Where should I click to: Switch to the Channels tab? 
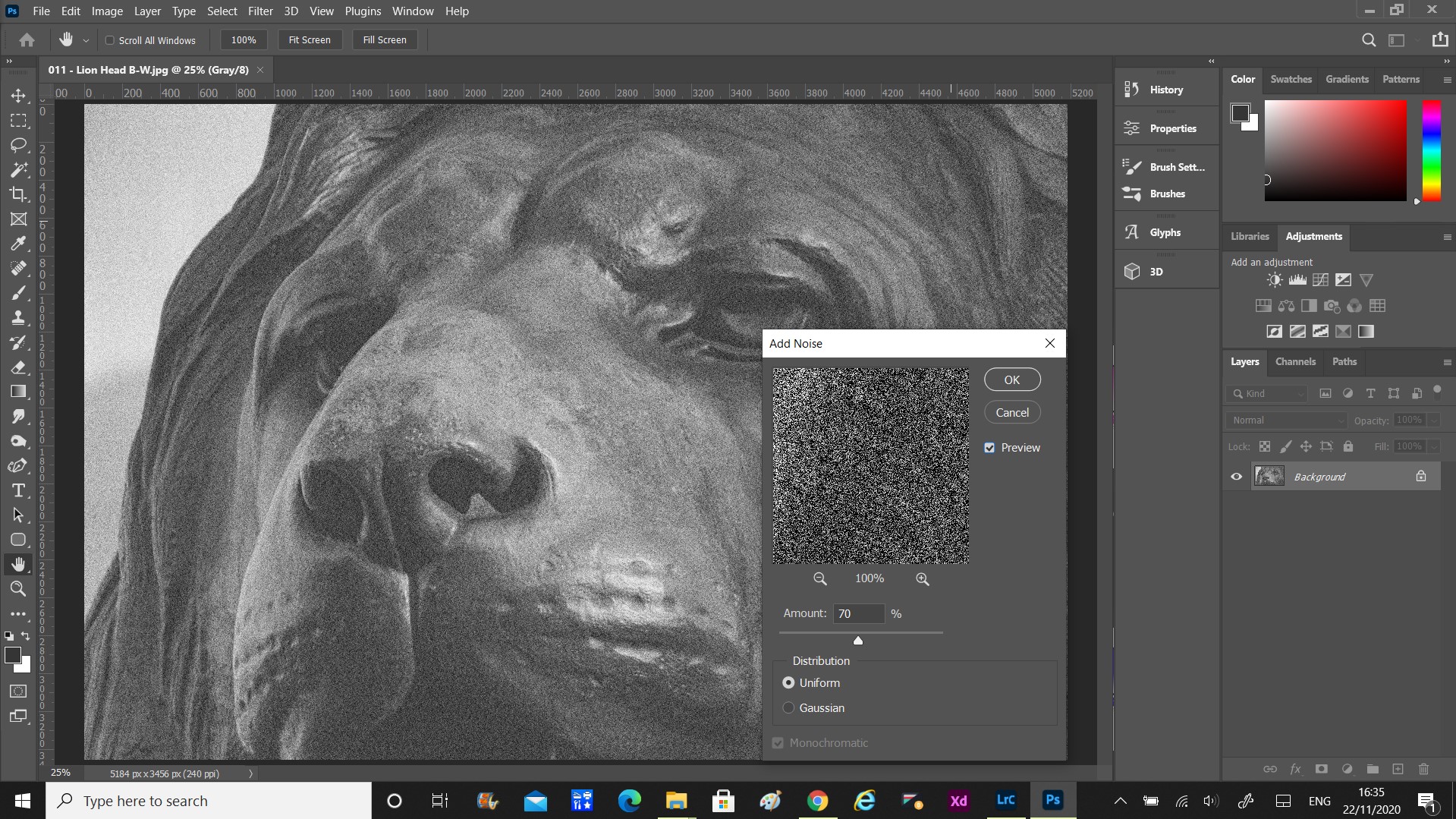pos(1294,361)
